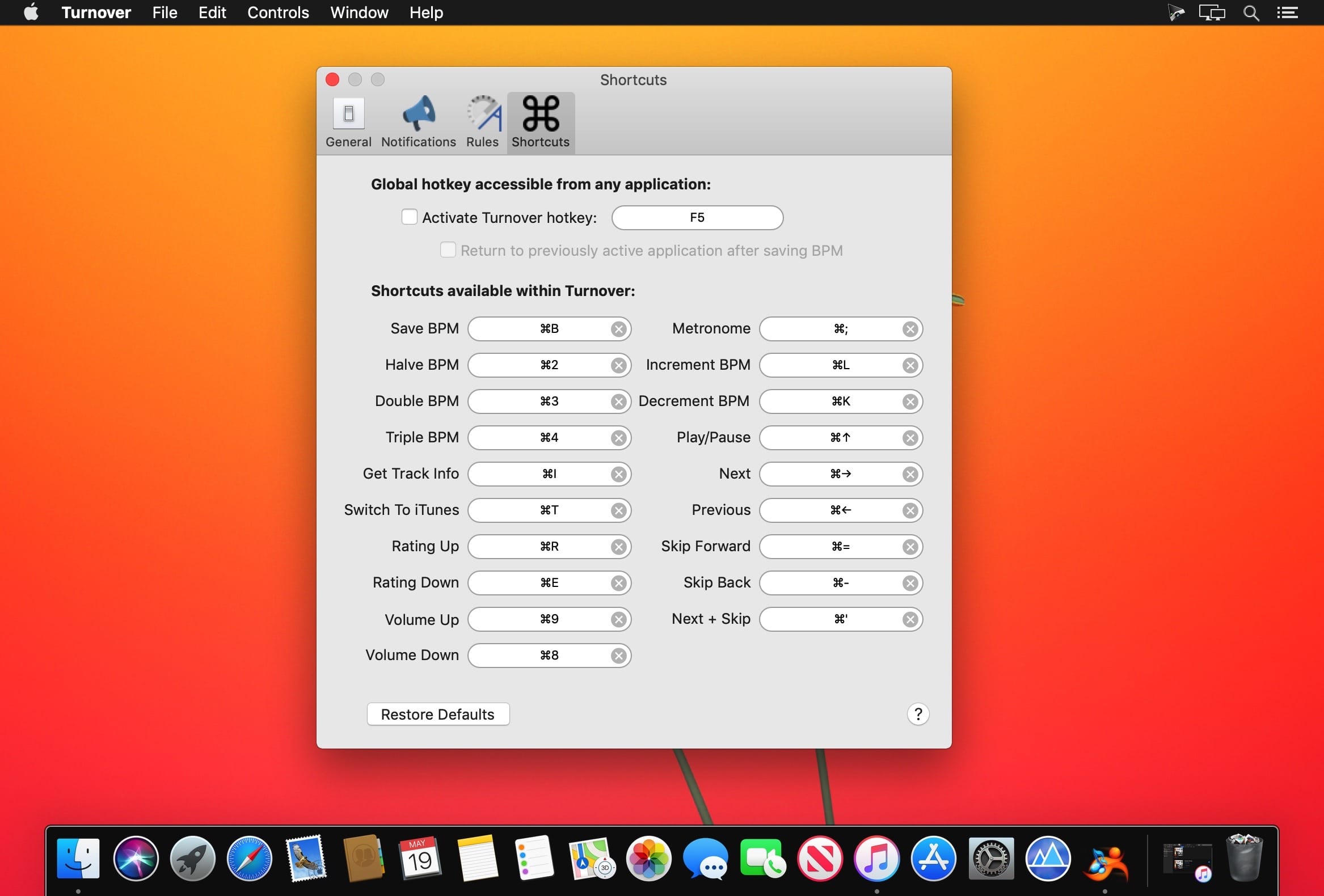Viewport: 1324px width, 896px height.
Task: Edit the Rating Up ⌘R shortcut field
Action: [549, 547]
